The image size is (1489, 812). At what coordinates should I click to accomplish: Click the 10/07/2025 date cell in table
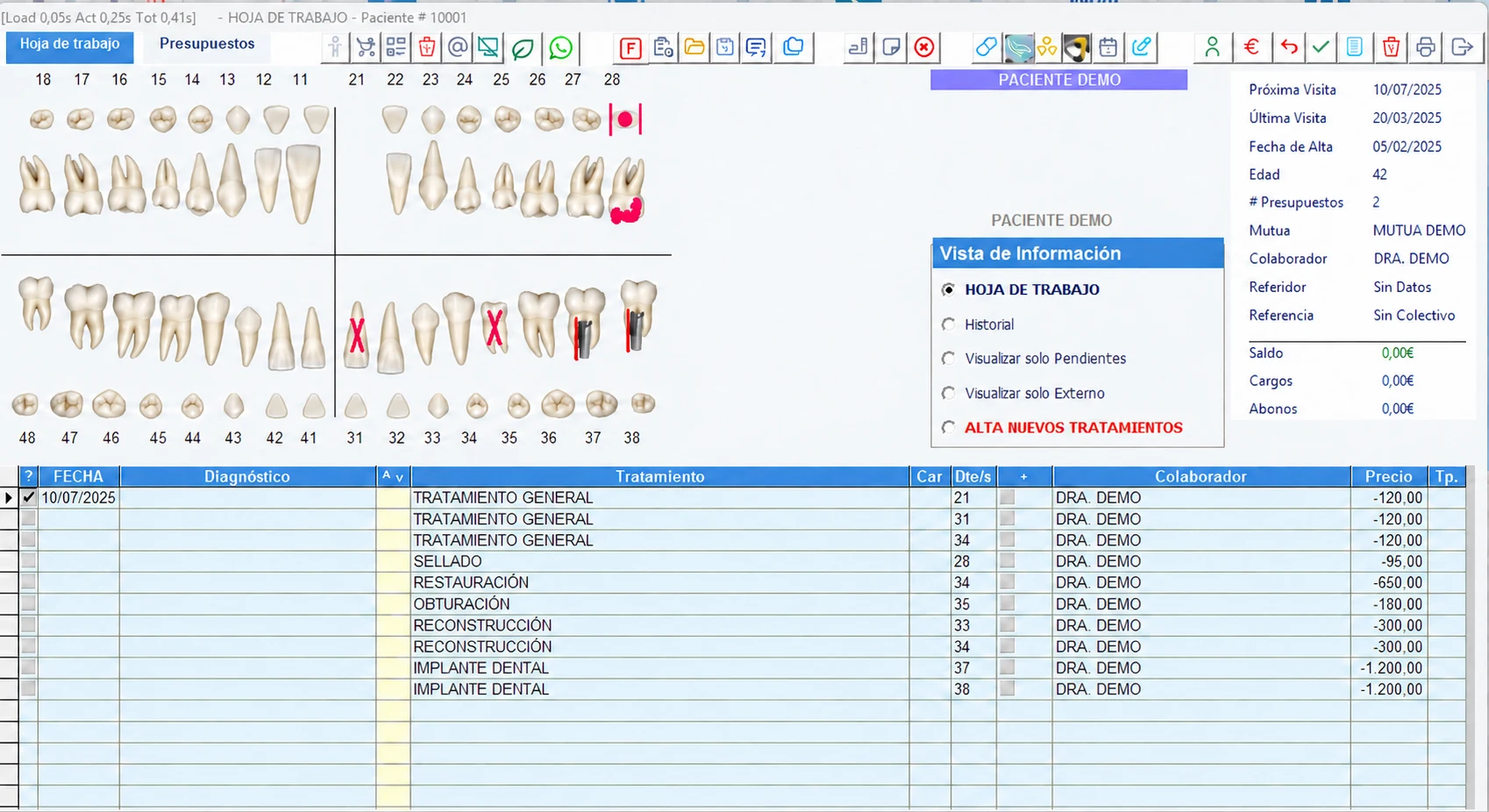tap(78, 497)
